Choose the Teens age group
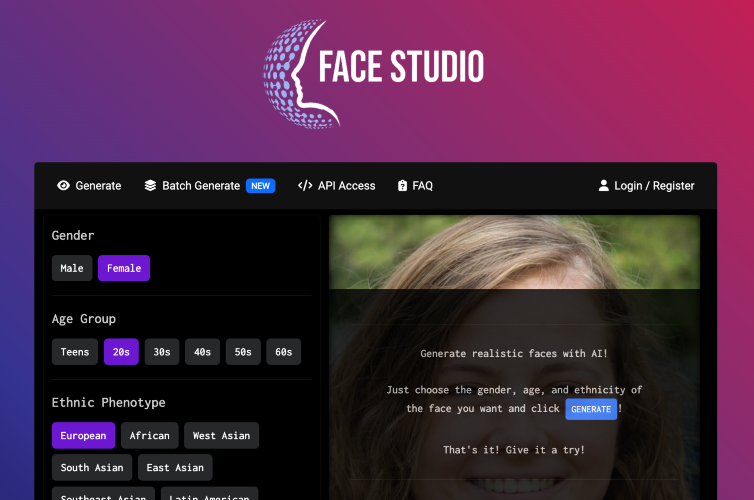The image size is (754, 500). pos(75,352)
